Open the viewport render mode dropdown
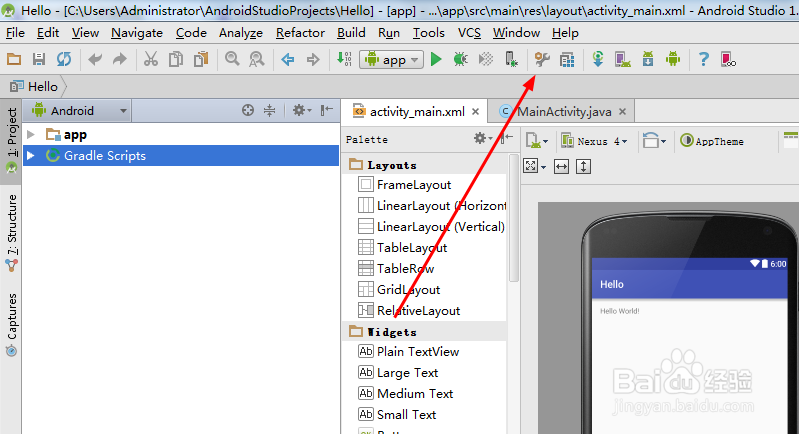This screenshot has height=434, width=799. coord(535,167)
